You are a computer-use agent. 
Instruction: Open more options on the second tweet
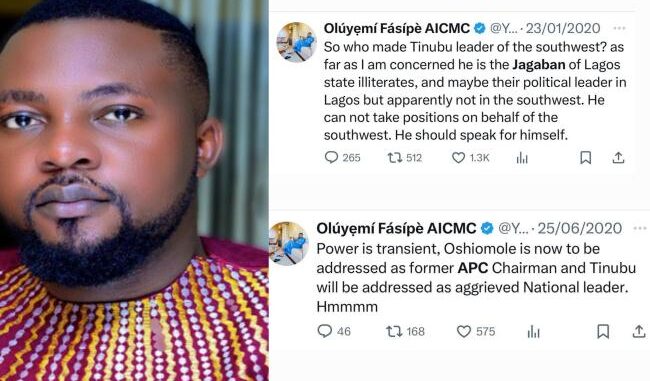(640, 228)
